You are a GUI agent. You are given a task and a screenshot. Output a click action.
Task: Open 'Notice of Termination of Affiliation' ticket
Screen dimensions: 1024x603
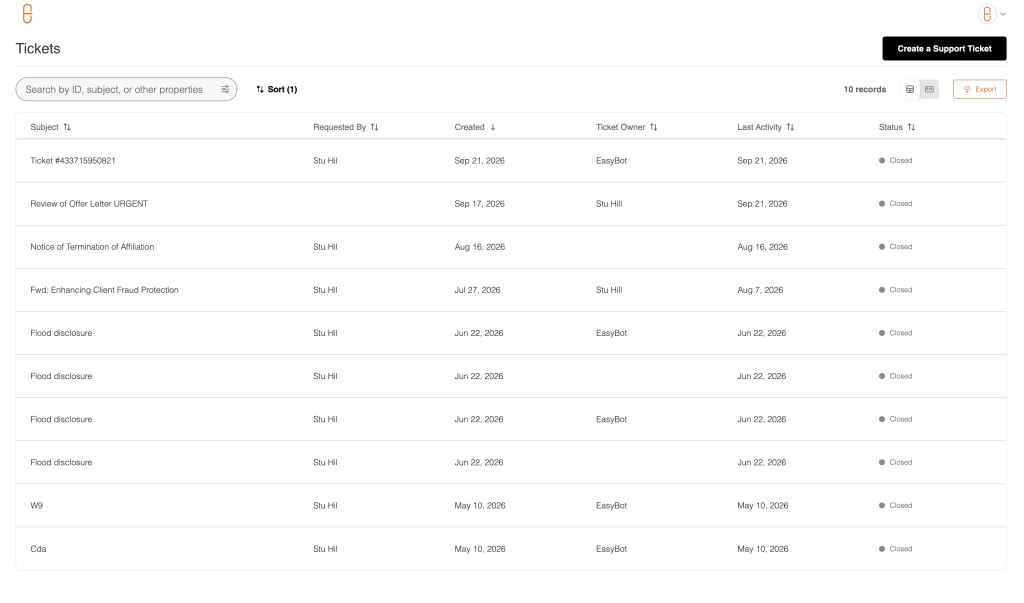pos(92,247)
